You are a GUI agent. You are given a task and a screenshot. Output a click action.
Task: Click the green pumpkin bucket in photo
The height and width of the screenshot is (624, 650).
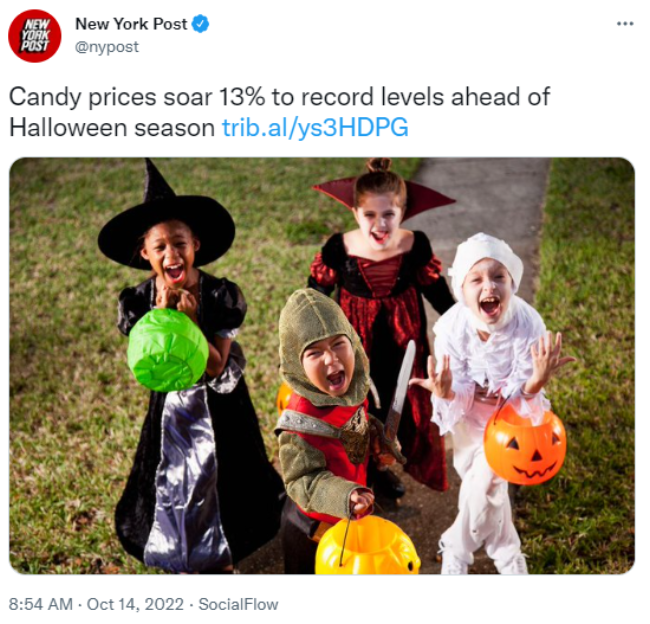[x=168, y=350]
